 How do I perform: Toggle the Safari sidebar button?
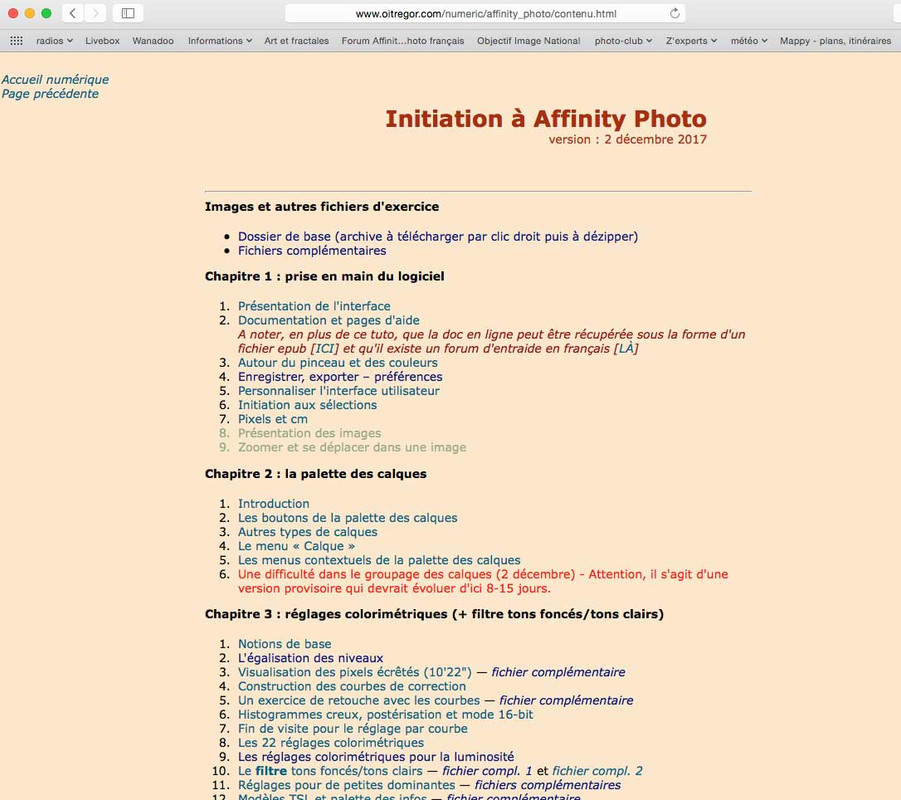[128, 13]
